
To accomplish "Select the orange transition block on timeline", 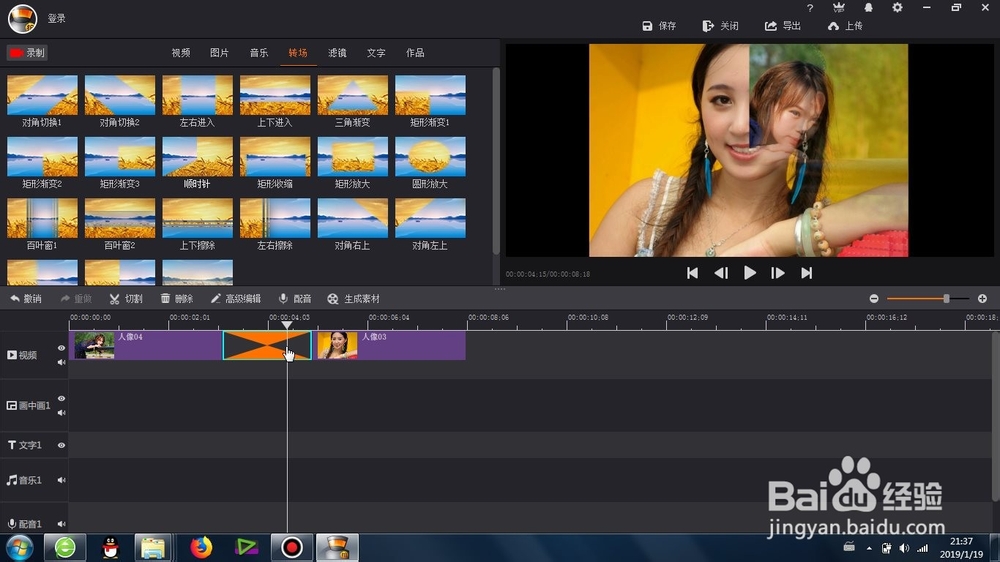I will (267, 345).
